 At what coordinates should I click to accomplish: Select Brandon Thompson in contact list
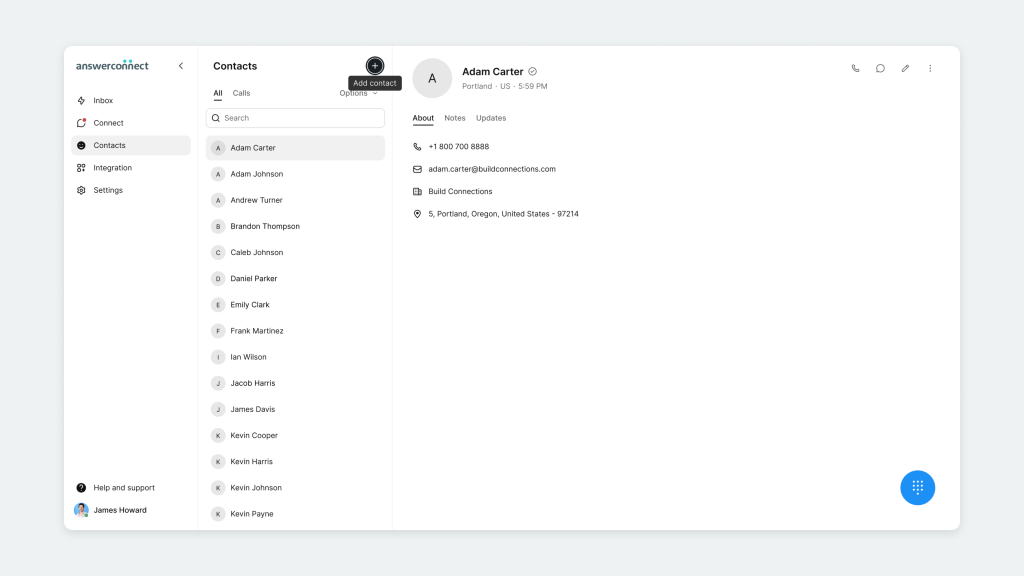tap(295, 227)
